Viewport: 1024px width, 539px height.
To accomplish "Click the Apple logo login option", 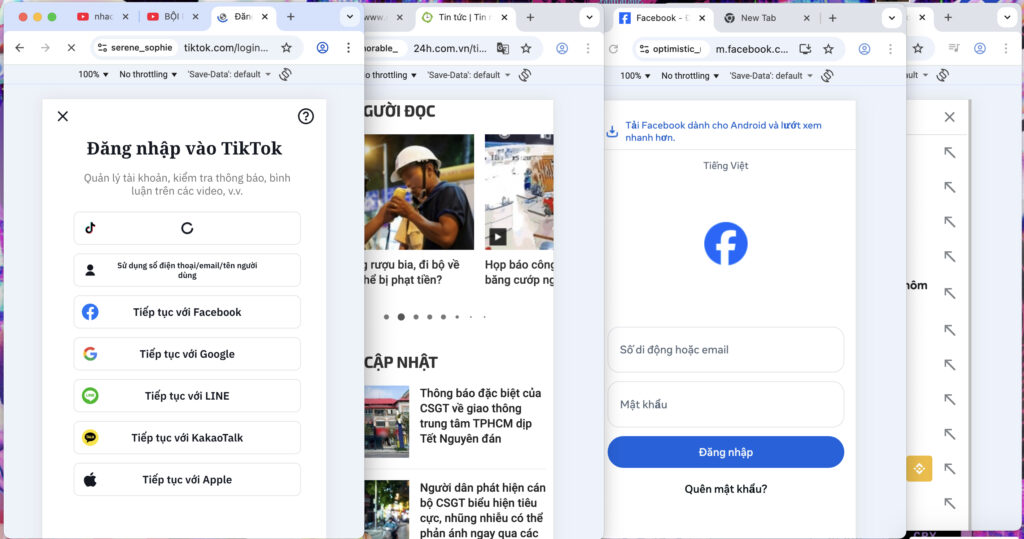I will click(90, 480).
